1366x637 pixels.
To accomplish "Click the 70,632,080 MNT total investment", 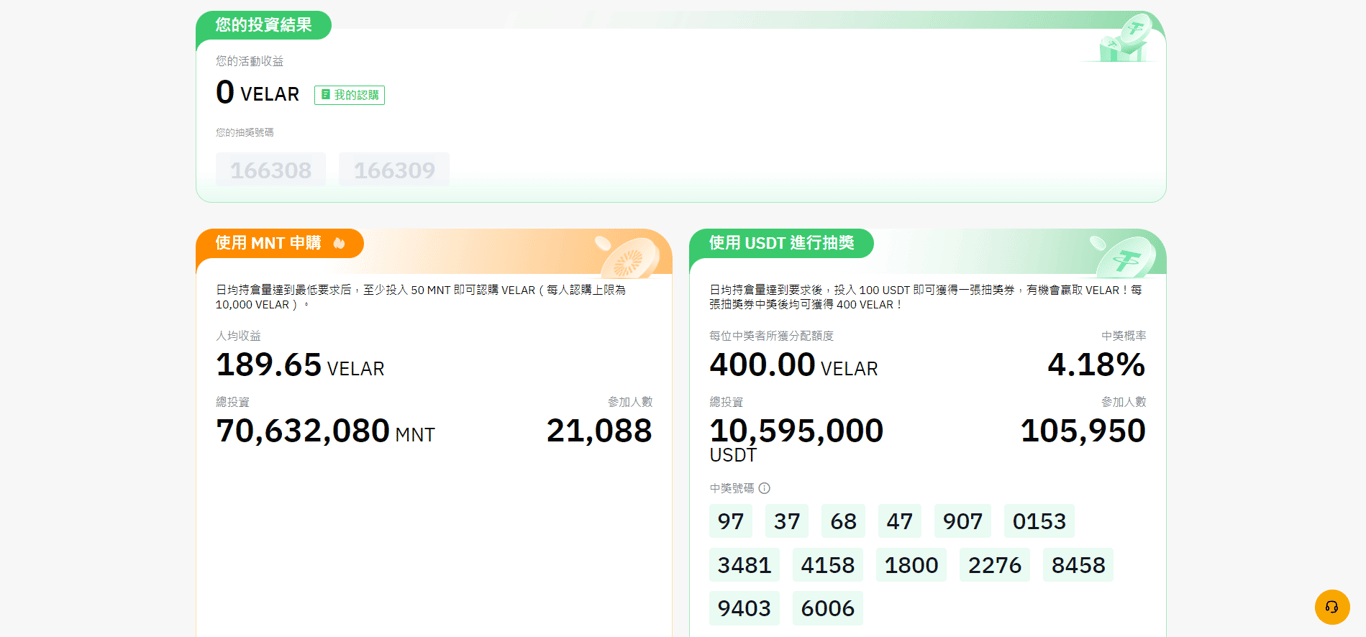I will point(326,431).
